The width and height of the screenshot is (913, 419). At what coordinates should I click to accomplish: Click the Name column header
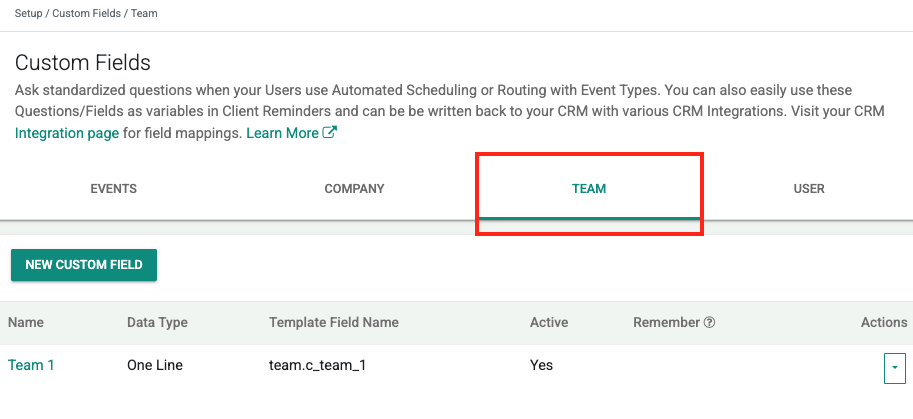point(26,322)
